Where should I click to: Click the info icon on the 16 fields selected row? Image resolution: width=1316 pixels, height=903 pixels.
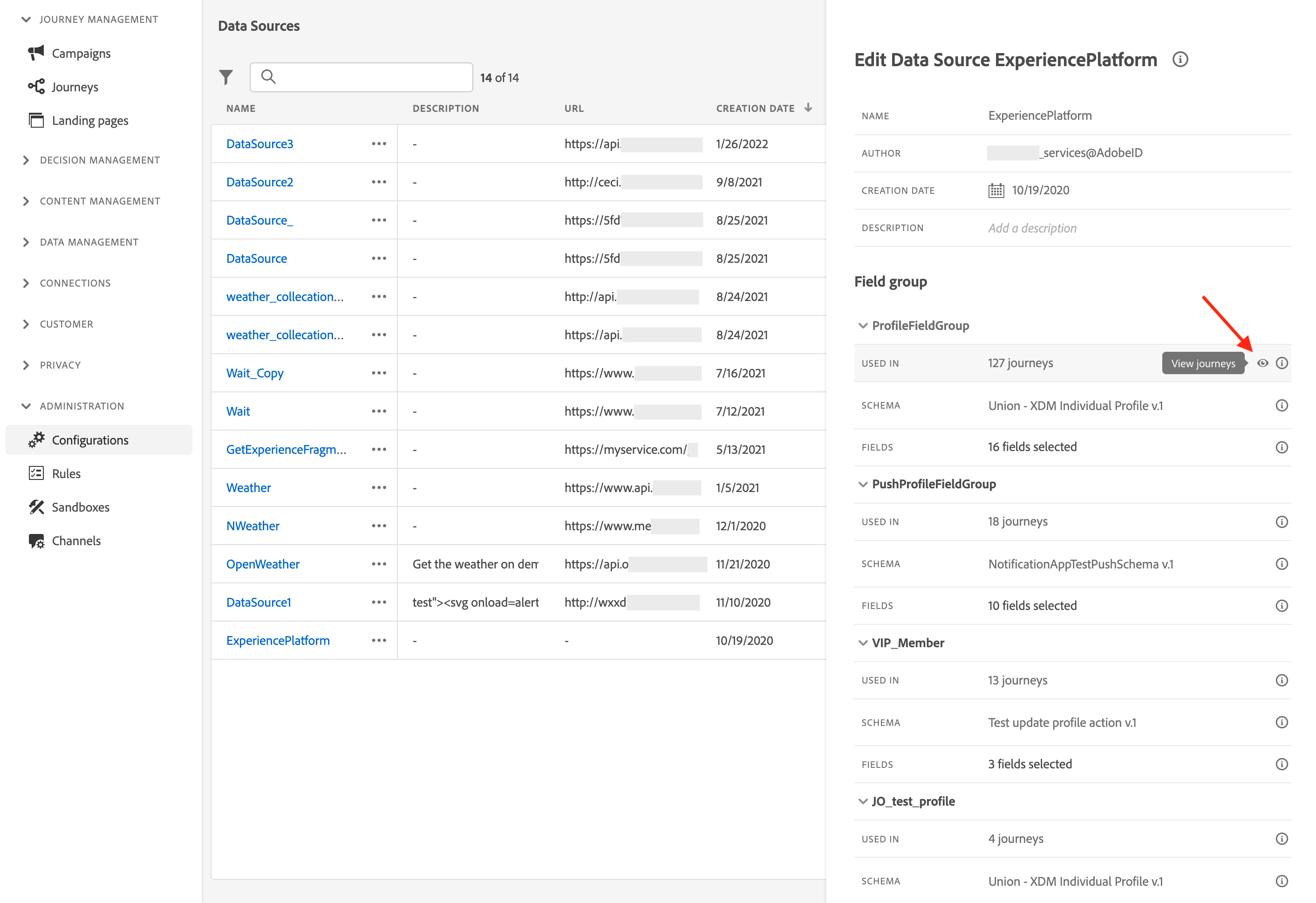click(x=1282, y=447)
